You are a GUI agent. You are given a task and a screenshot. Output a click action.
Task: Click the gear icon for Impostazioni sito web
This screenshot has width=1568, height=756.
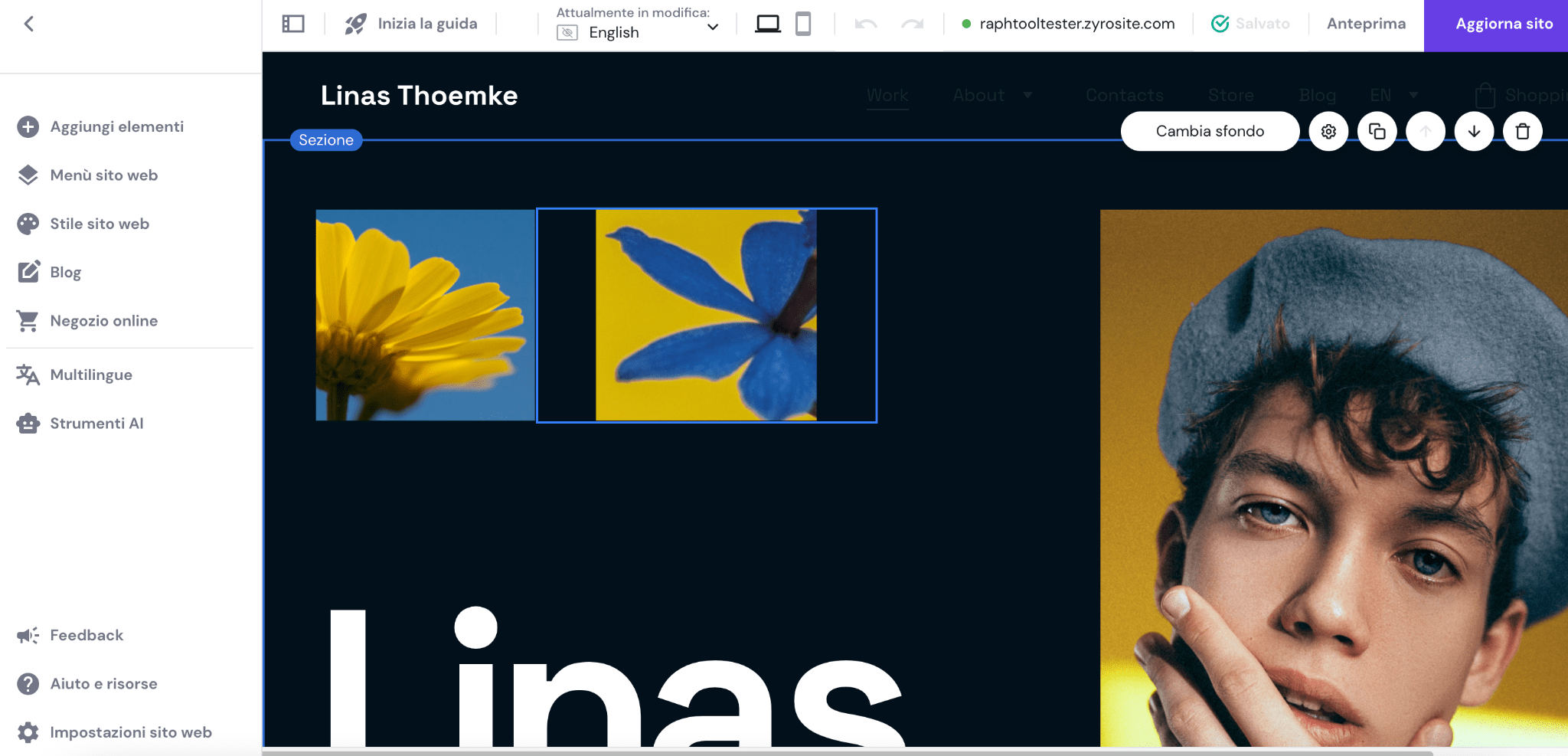(28, 732)
